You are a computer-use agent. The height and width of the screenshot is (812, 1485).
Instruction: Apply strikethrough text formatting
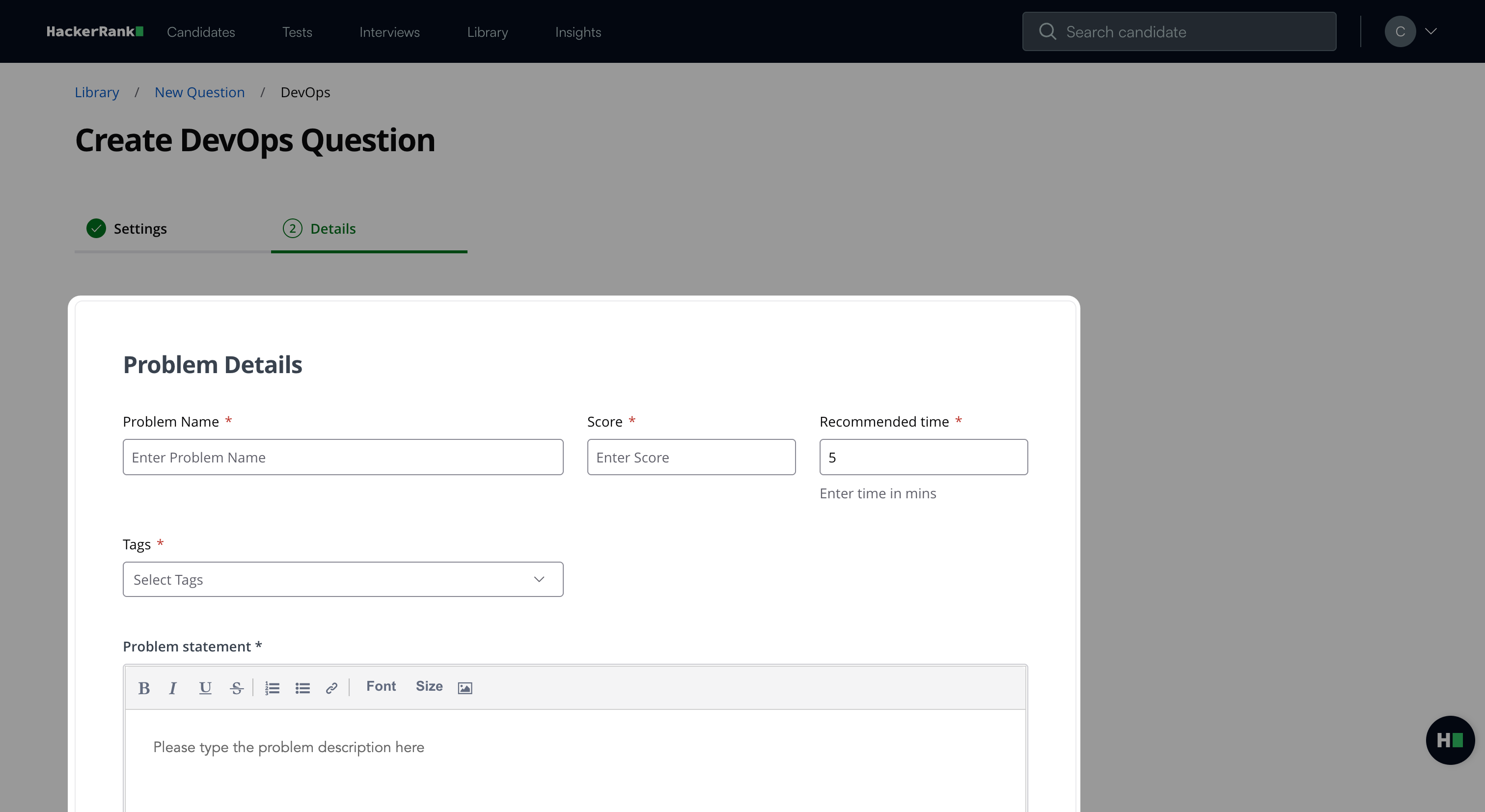tap(236, 688)
